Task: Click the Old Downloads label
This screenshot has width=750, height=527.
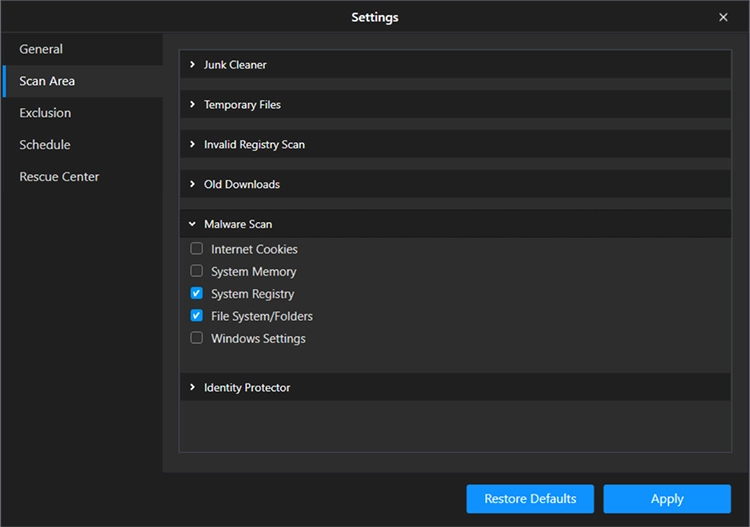Action: 242,184
